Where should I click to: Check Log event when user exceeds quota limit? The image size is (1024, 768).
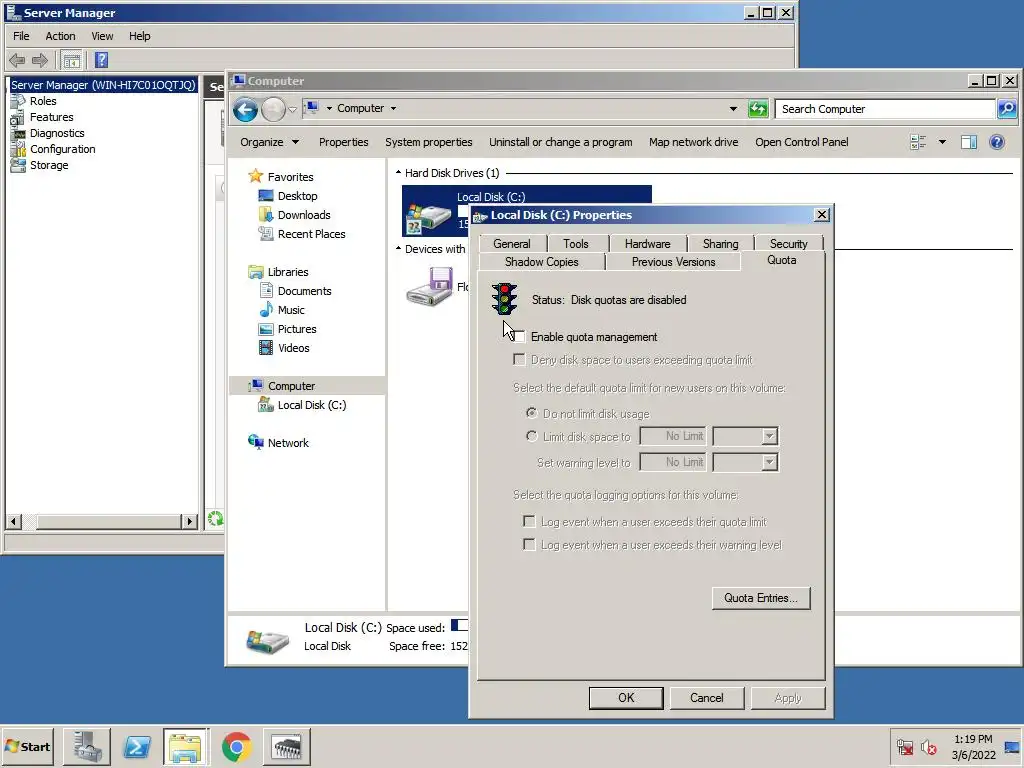pos(530,521)
